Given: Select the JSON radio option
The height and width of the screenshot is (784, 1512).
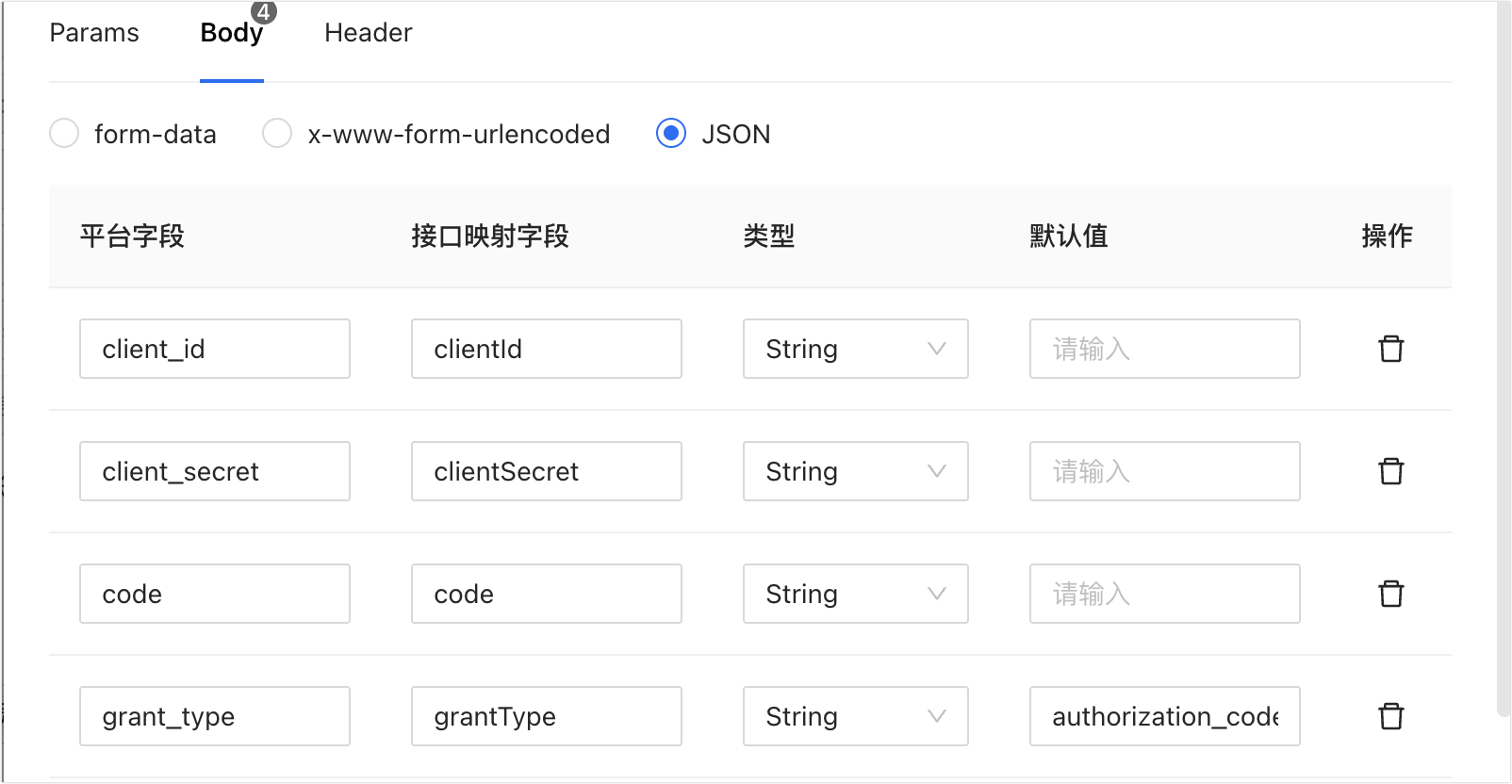Looking at the screenshot, I should click(x=671, y=134).
